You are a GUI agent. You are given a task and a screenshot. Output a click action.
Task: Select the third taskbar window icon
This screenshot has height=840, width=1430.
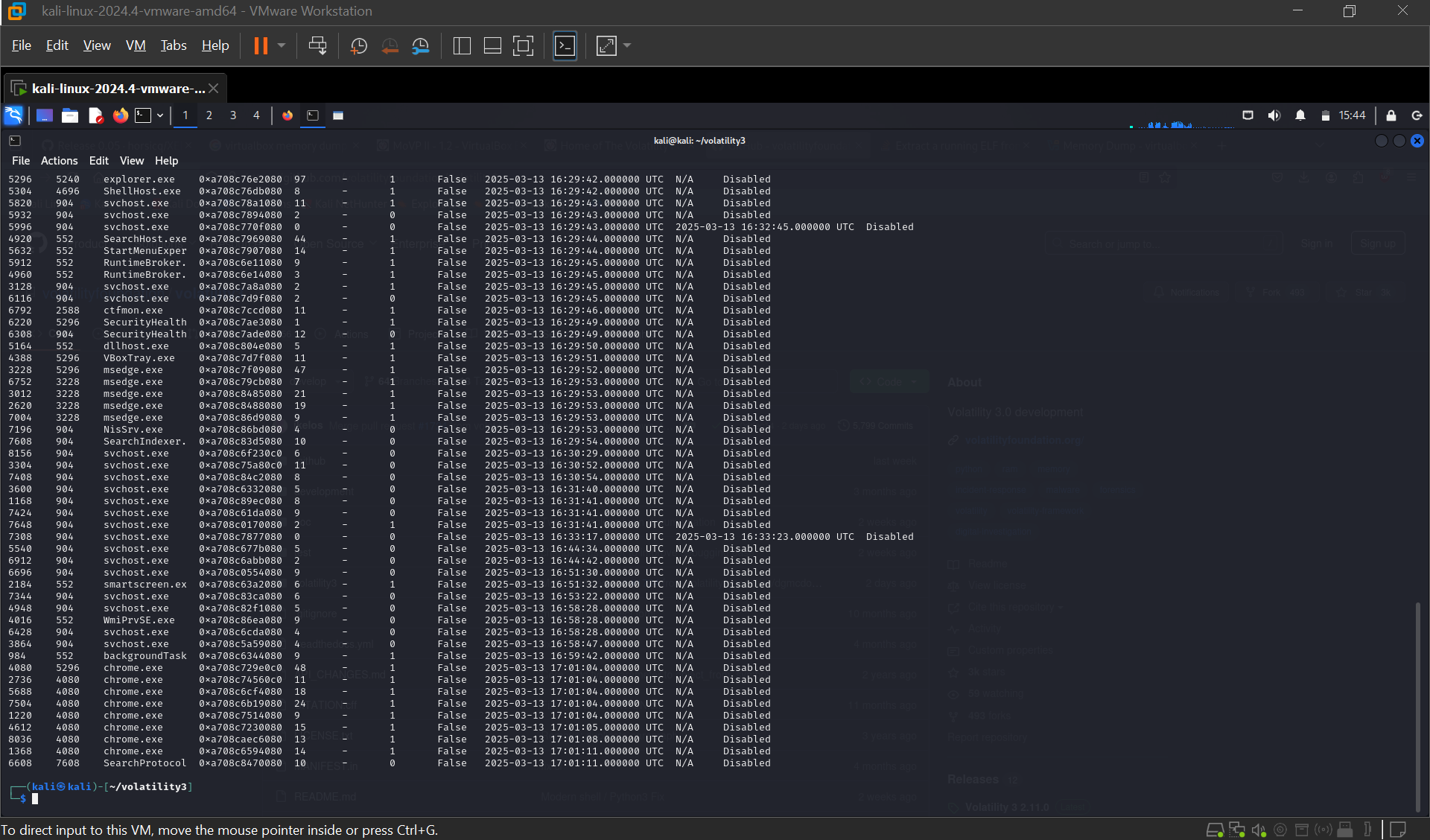(x=338, y=115)
